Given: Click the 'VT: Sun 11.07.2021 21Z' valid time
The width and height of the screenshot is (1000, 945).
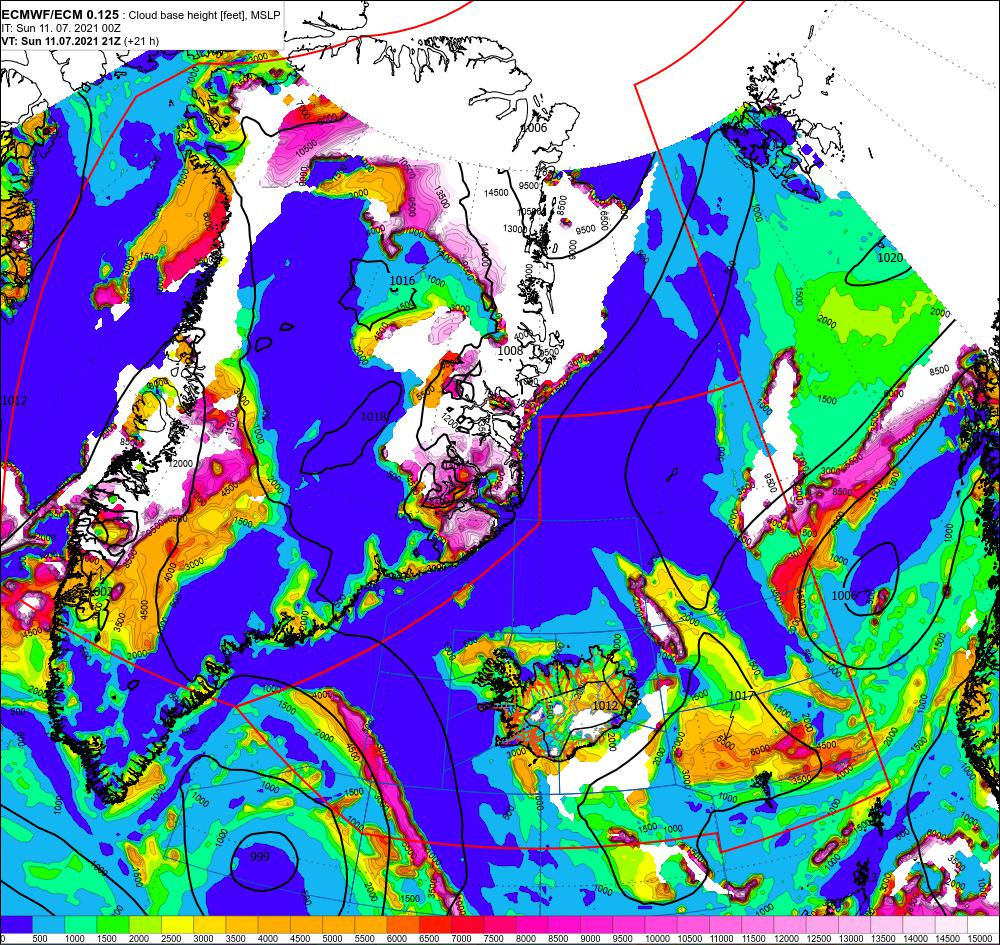Looking at the screenshot, I should [61, 41].
